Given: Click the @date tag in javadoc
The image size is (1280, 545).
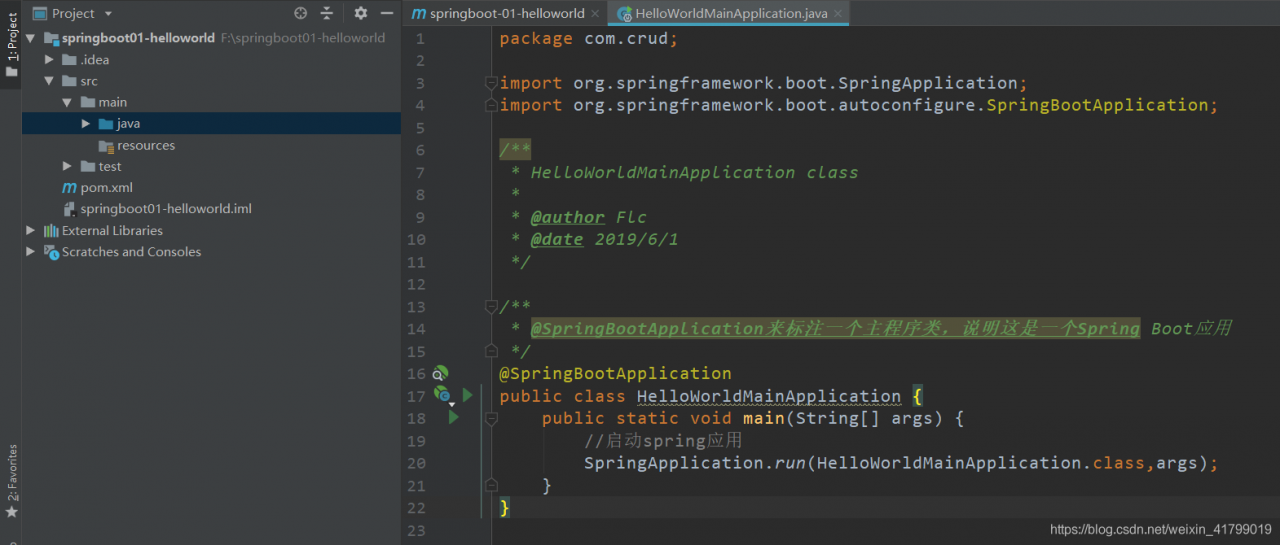Looking at the screenshot, I should click(x=557, y=239).
